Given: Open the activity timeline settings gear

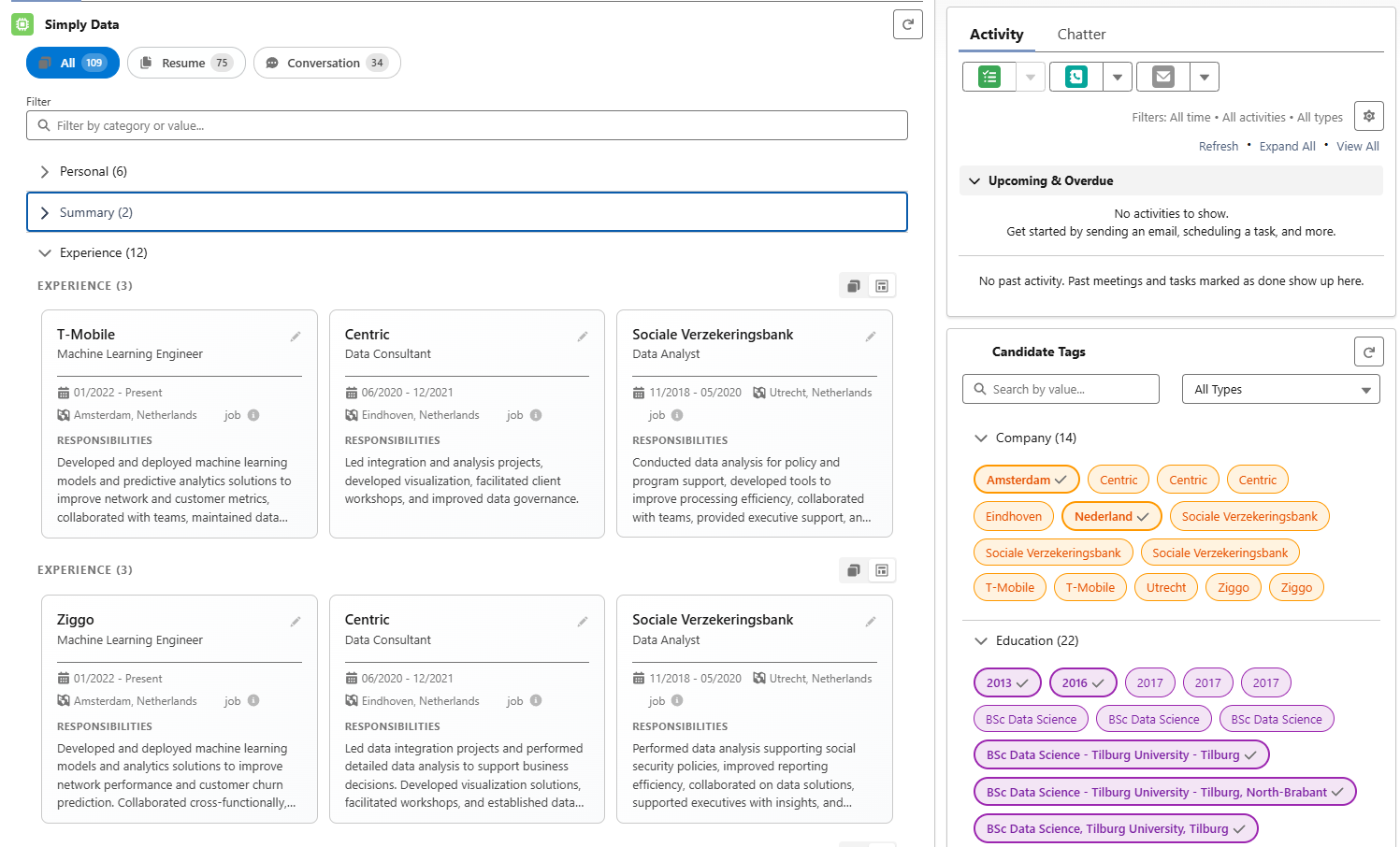Looking at the screenshot, I should point(1368,115).
